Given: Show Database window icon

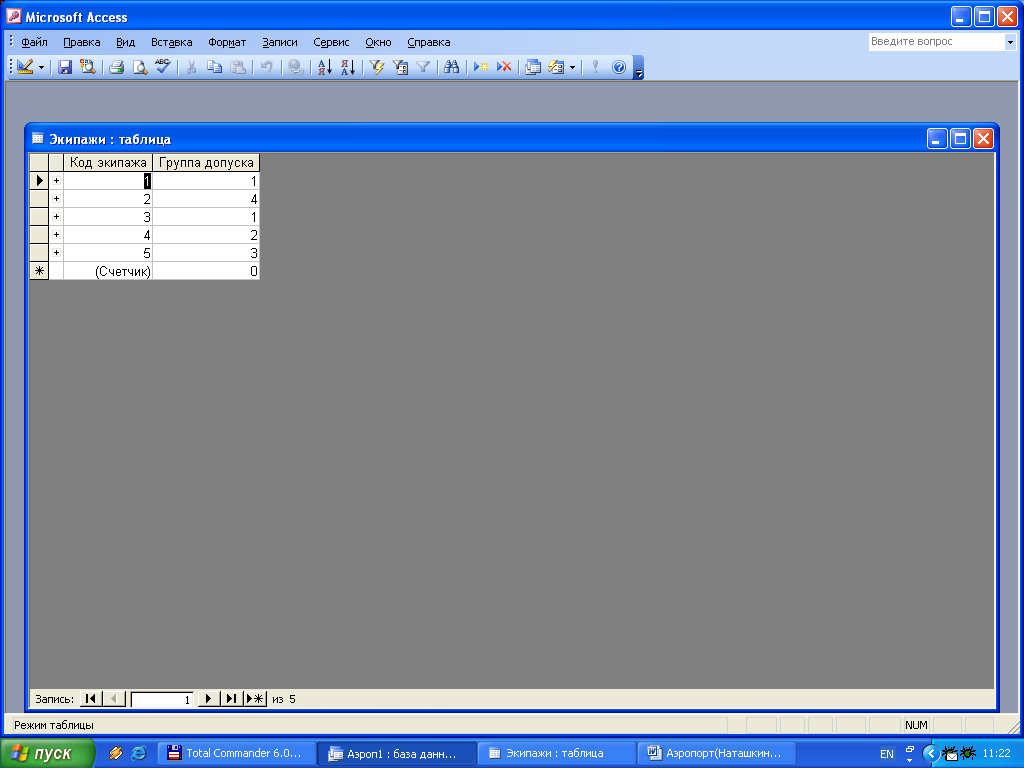Looking at the screenshot, I should coord(533,67).
